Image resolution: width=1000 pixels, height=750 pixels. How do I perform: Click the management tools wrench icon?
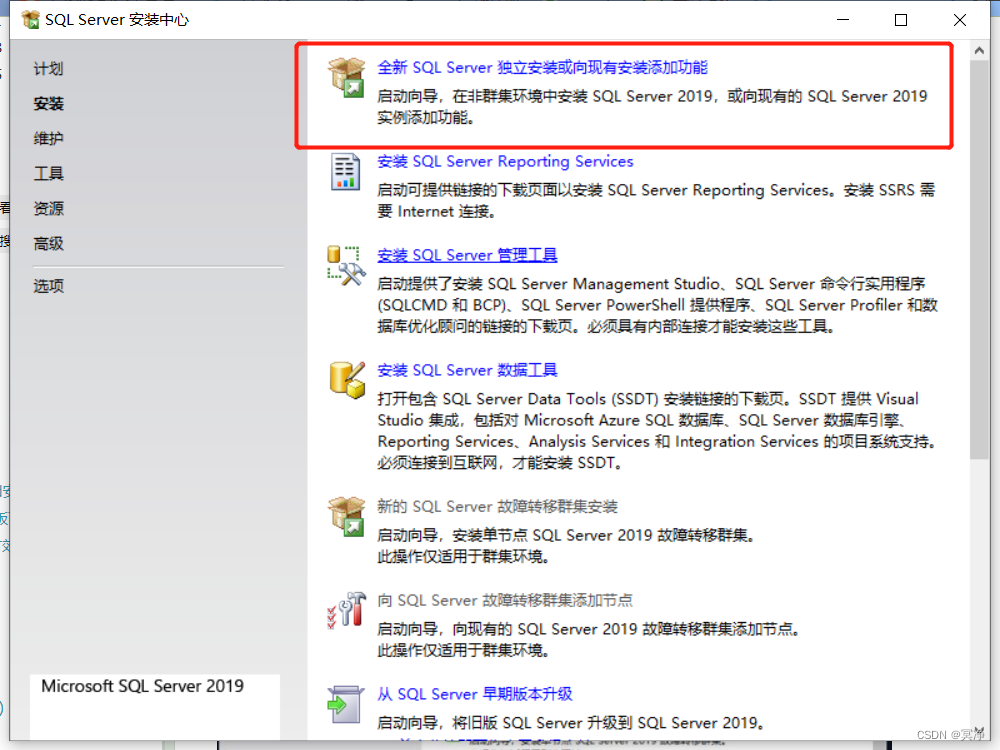pyautogui.click(x=346, y=266)
